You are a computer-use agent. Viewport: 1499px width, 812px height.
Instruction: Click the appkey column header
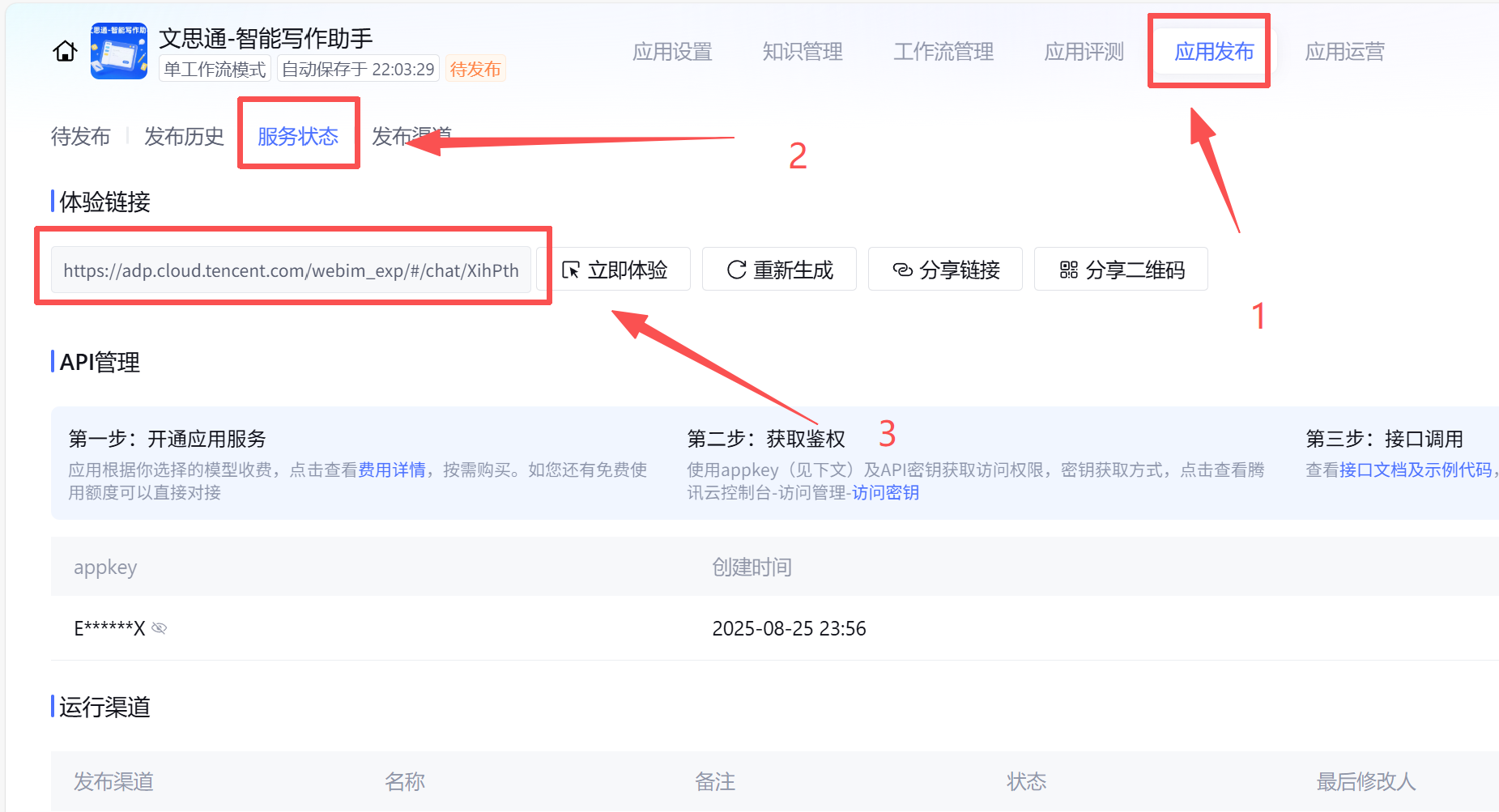tap(105, 567)
